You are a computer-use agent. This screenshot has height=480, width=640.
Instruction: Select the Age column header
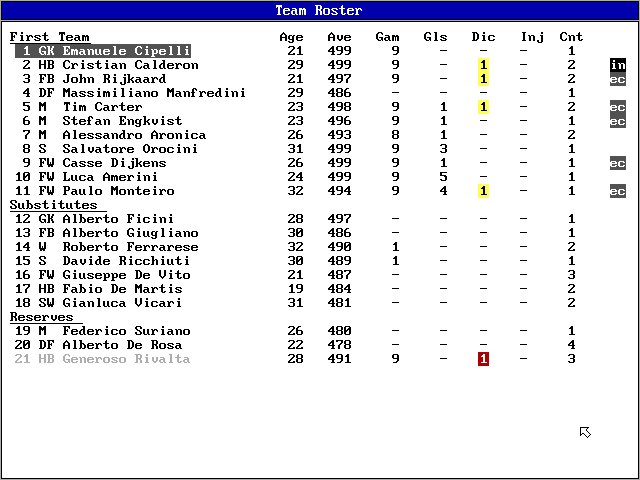(x=291, y=37)
